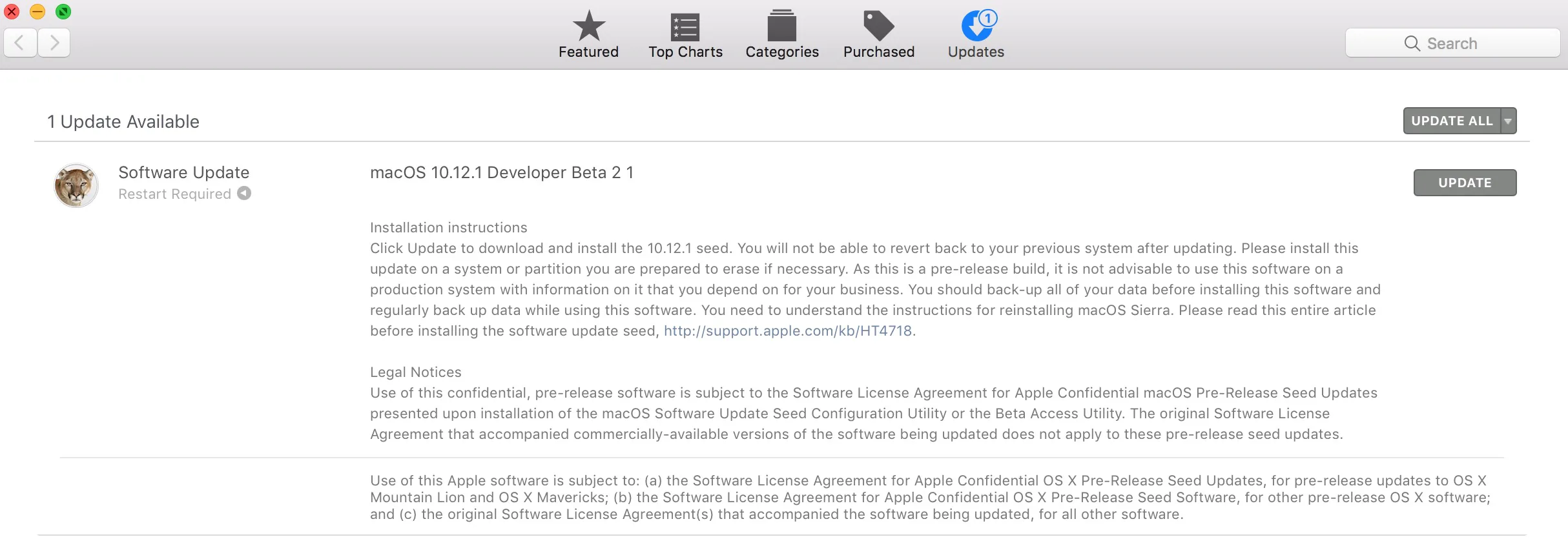
Task: Click the green full-screen window button
Action: pyautogui.click(x=63, y=11)
